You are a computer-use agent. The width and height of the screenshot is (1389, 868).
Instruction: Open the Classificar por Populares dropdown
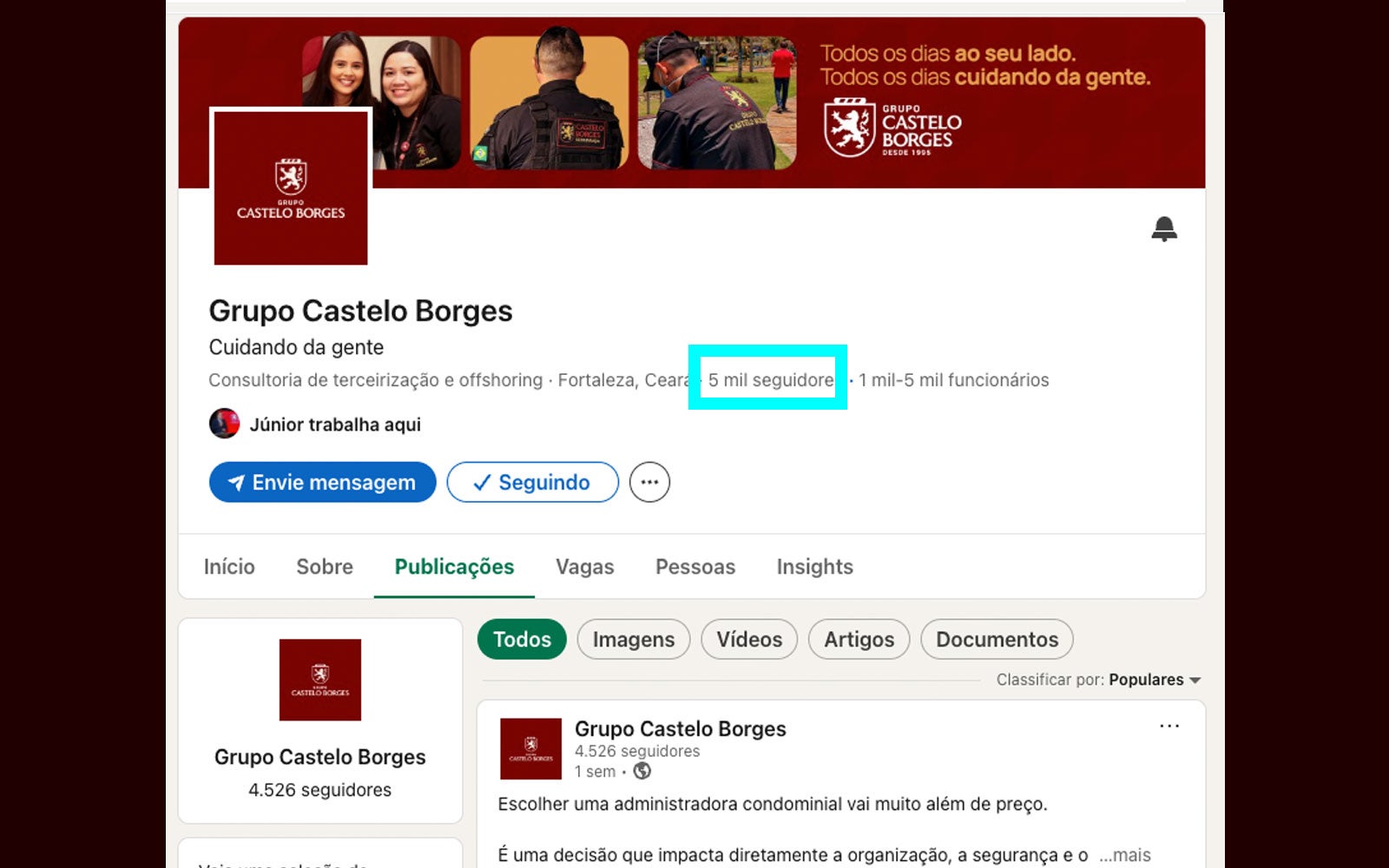tap(1098, 680)
